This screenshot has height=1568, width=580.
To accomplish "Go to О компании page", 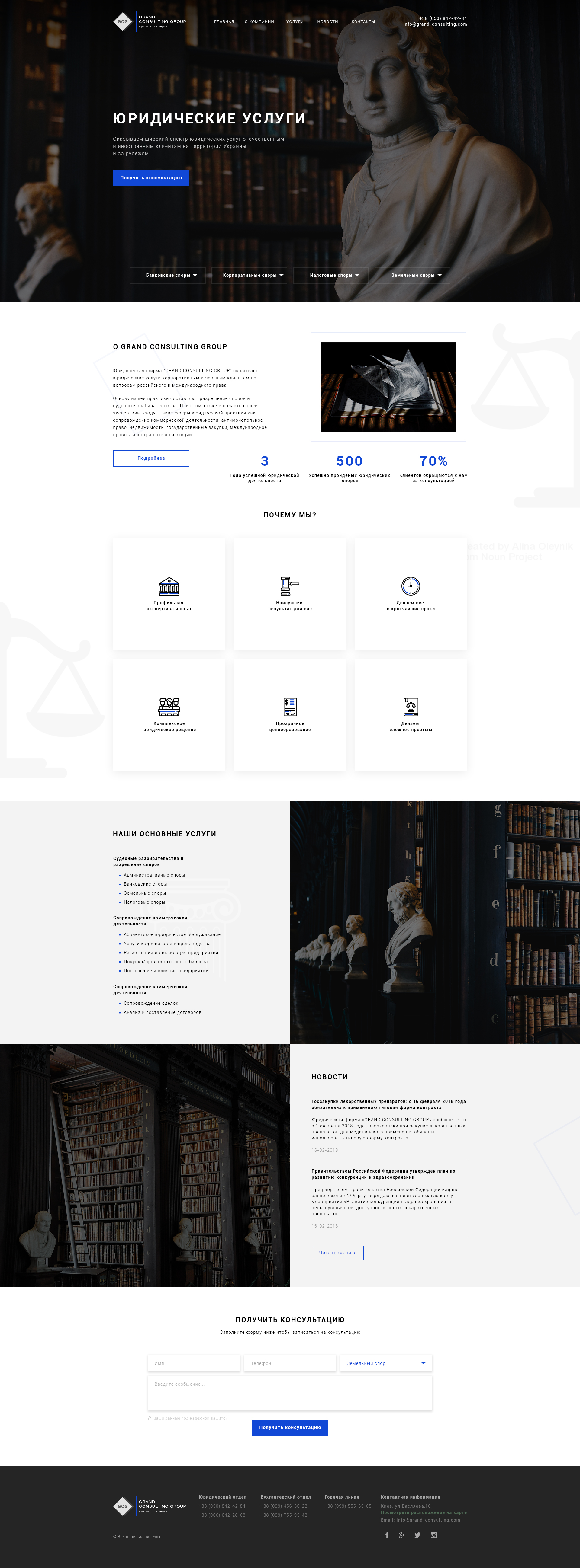I will [259, 21].
